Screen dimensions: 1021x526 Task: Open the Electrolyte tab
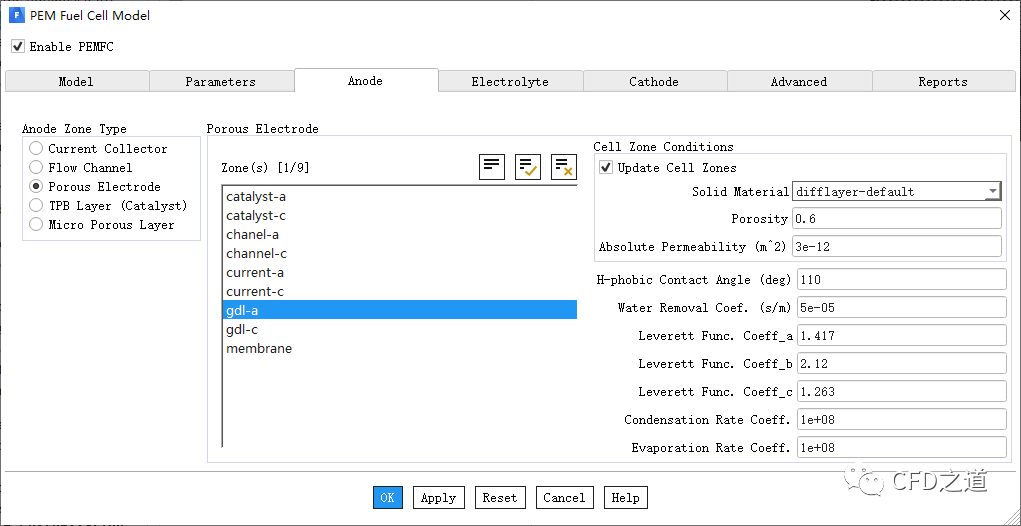pyautogui.click(x=510, y=82)
